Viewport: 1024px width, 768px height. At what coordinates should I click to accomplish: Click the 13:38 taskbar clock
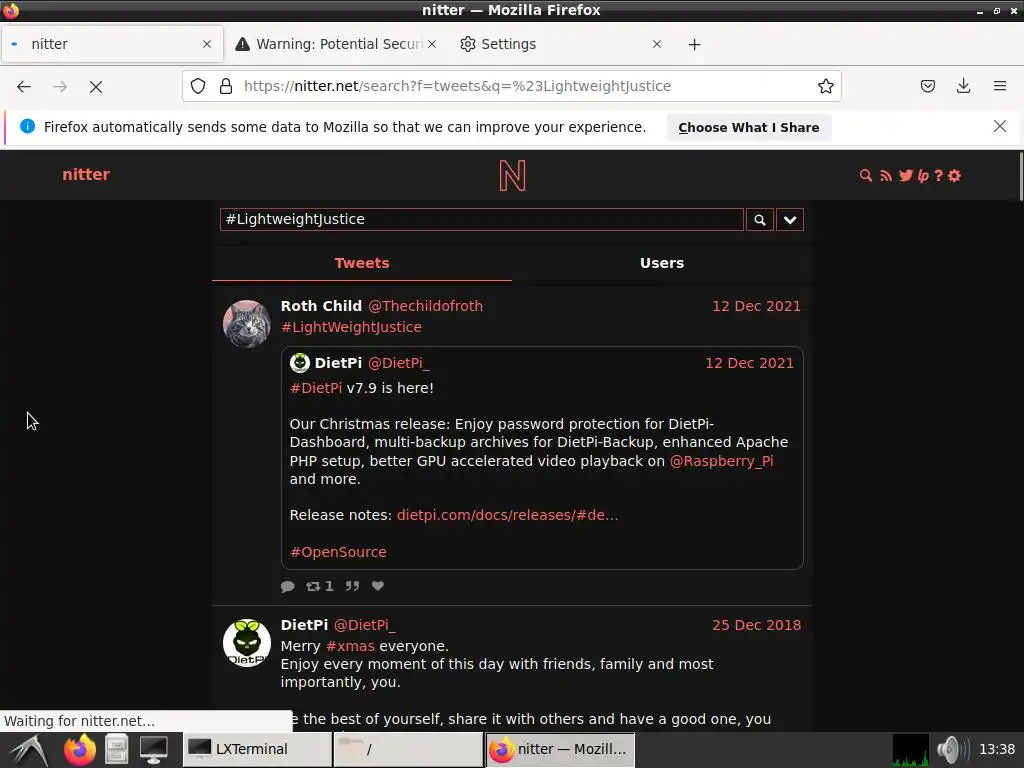coord(997,750)
